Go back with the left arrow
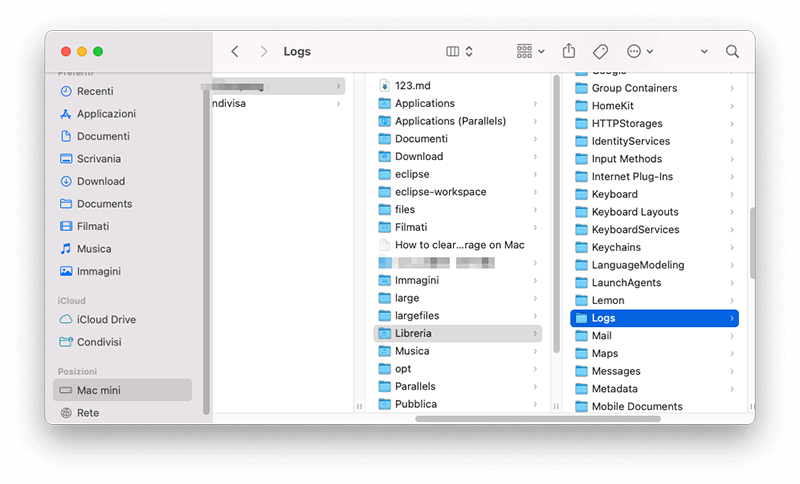 (235, 52)
